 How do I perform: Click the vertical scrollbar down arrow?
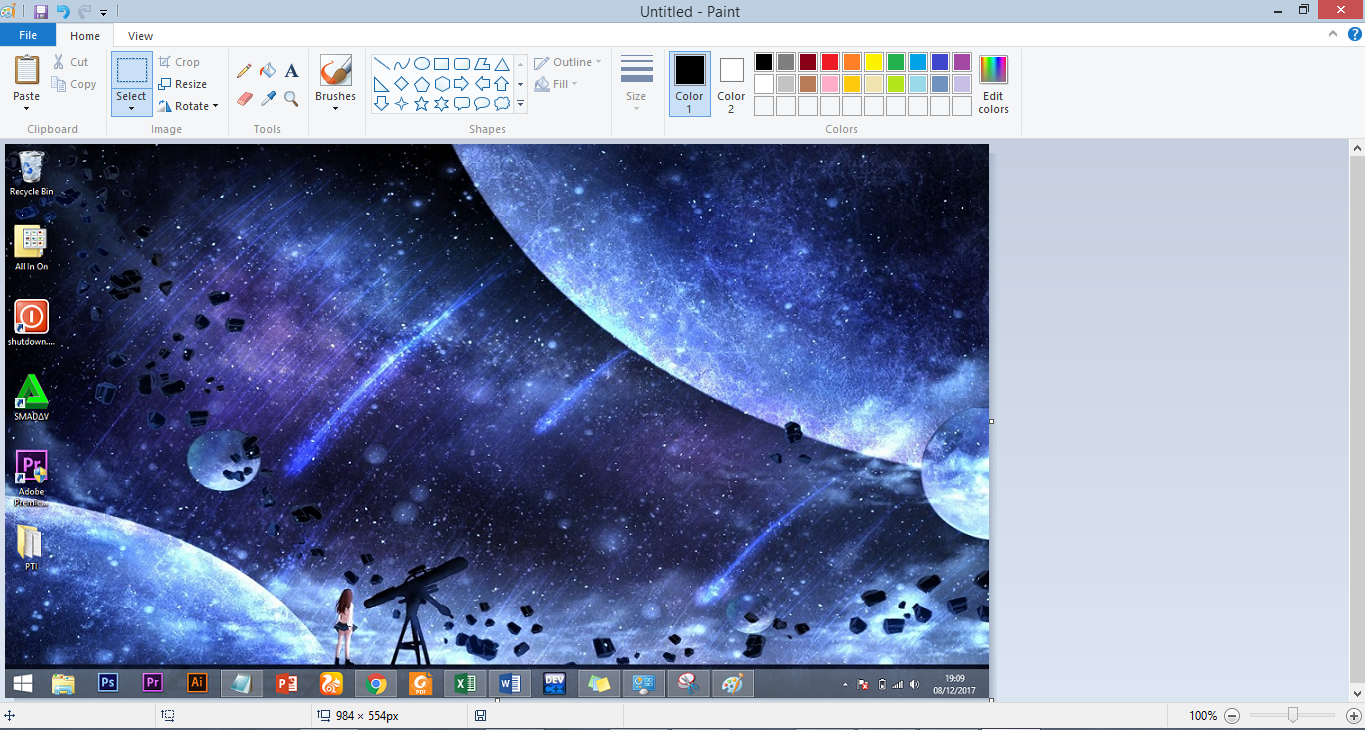coord(1357,692)
